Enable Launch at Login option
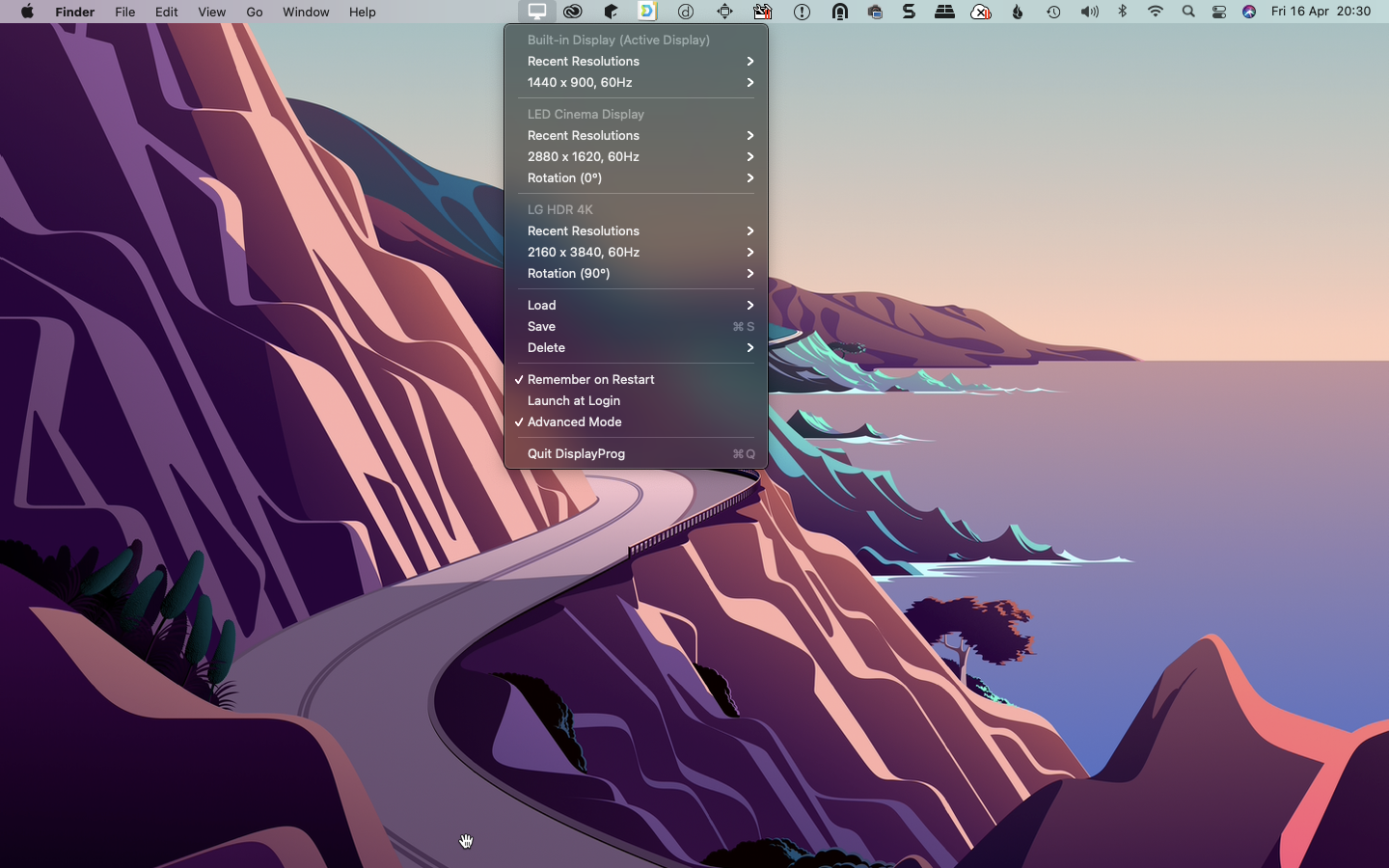The image size is (1389, 868). (574, 400)
